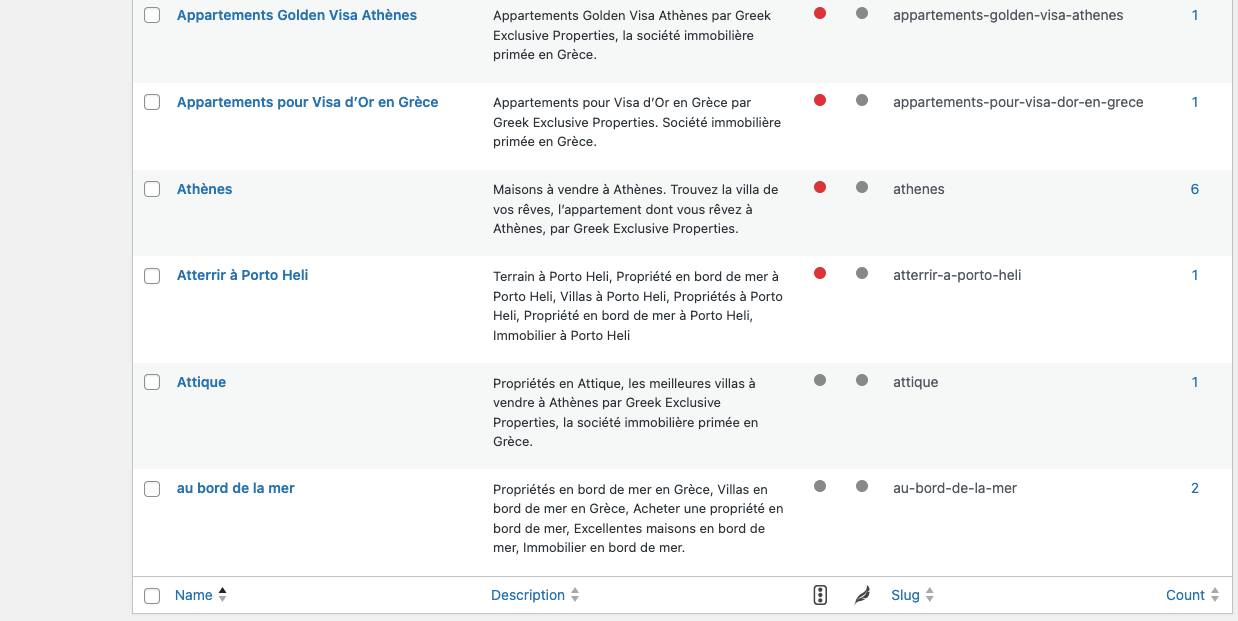The width and height of the screenshot is (1238, 621).
Task: Click red SEO dot for Appartements Golden Visa Athènes
Action: (x=820, y=14)
